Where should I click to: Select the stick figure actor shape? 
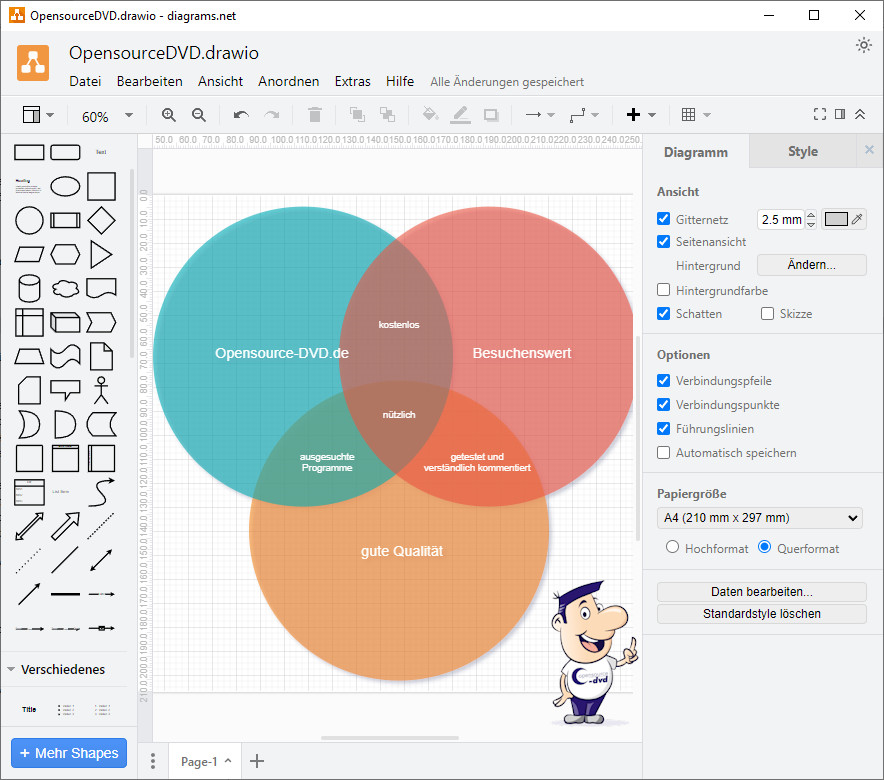tap(100, 389)
